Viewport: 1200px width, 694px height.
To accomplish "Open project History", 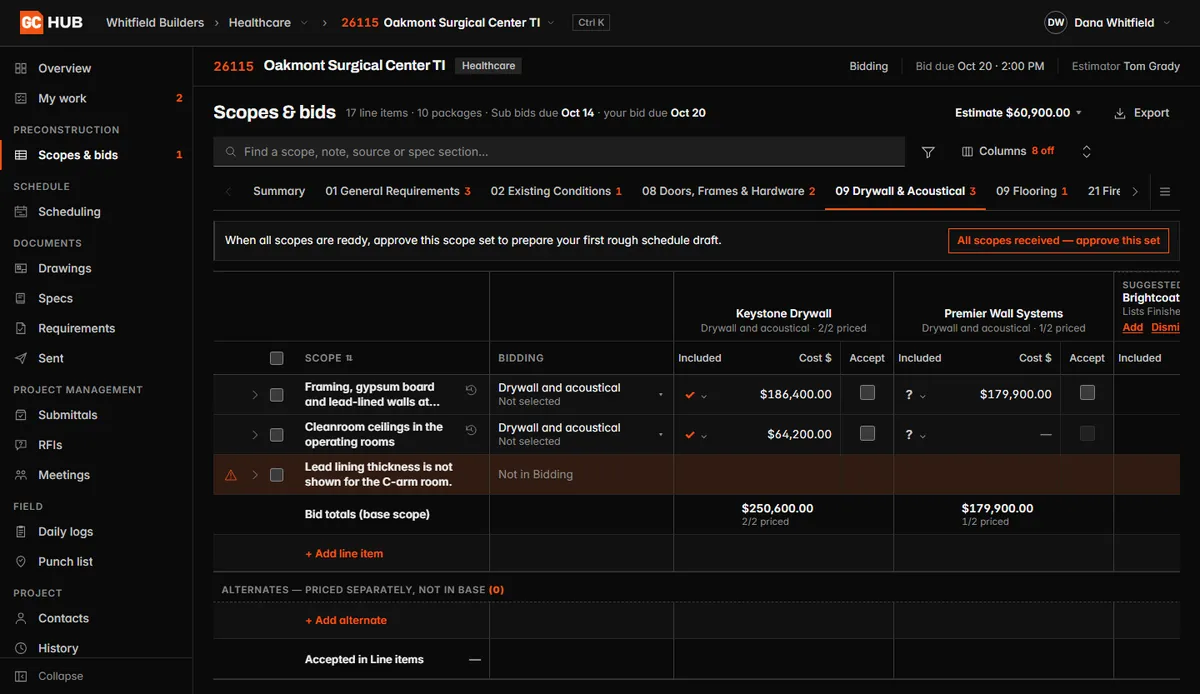I will (58, 648).
